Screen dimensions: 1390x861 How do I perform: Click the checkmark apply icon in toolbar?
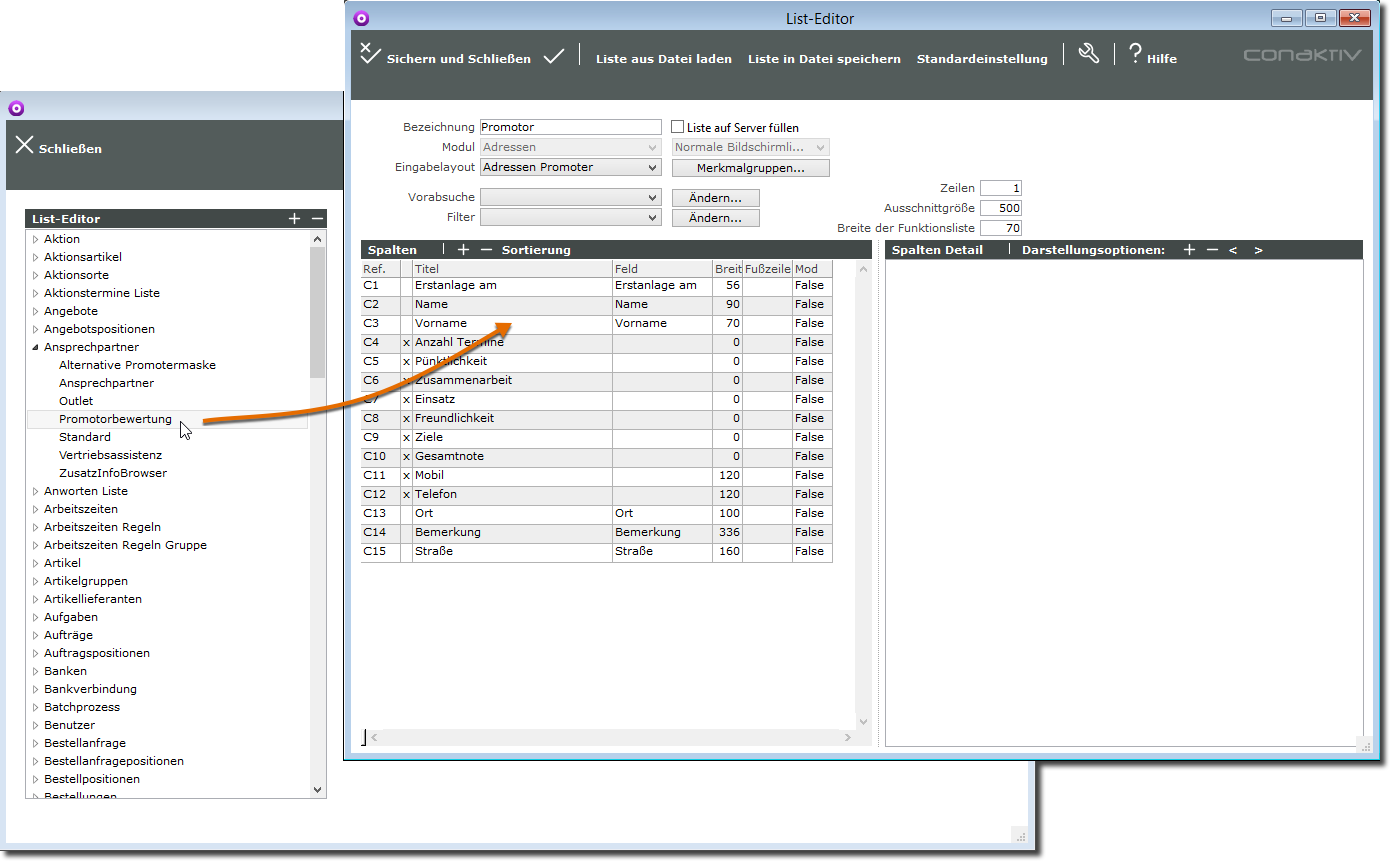click(554, 57)
